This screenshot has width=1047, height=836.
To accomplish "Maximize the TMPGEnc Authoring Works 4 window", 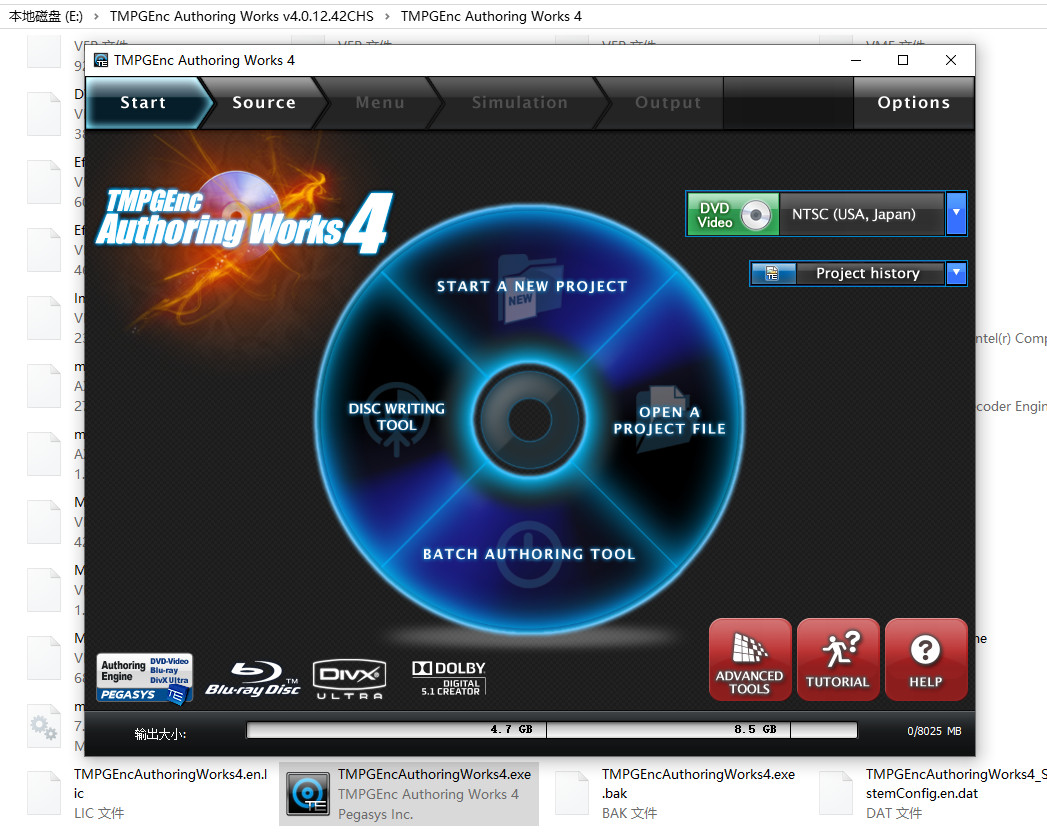I will pos(903,60).
